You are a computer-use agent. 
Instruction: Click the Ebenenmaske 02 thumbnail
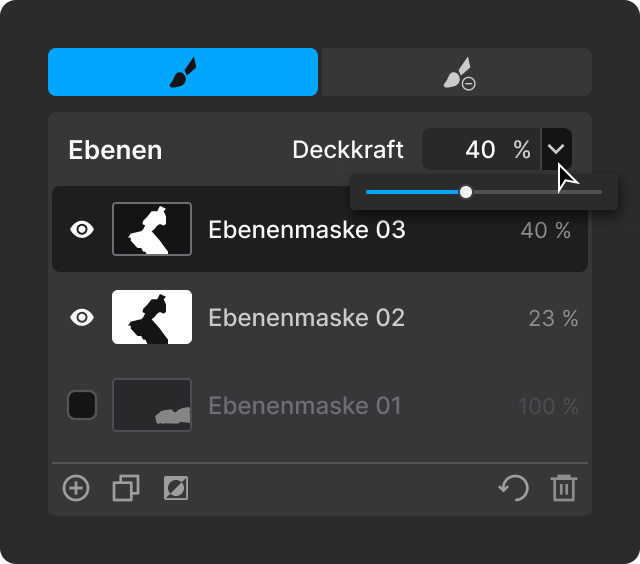[x=152, y=317]
